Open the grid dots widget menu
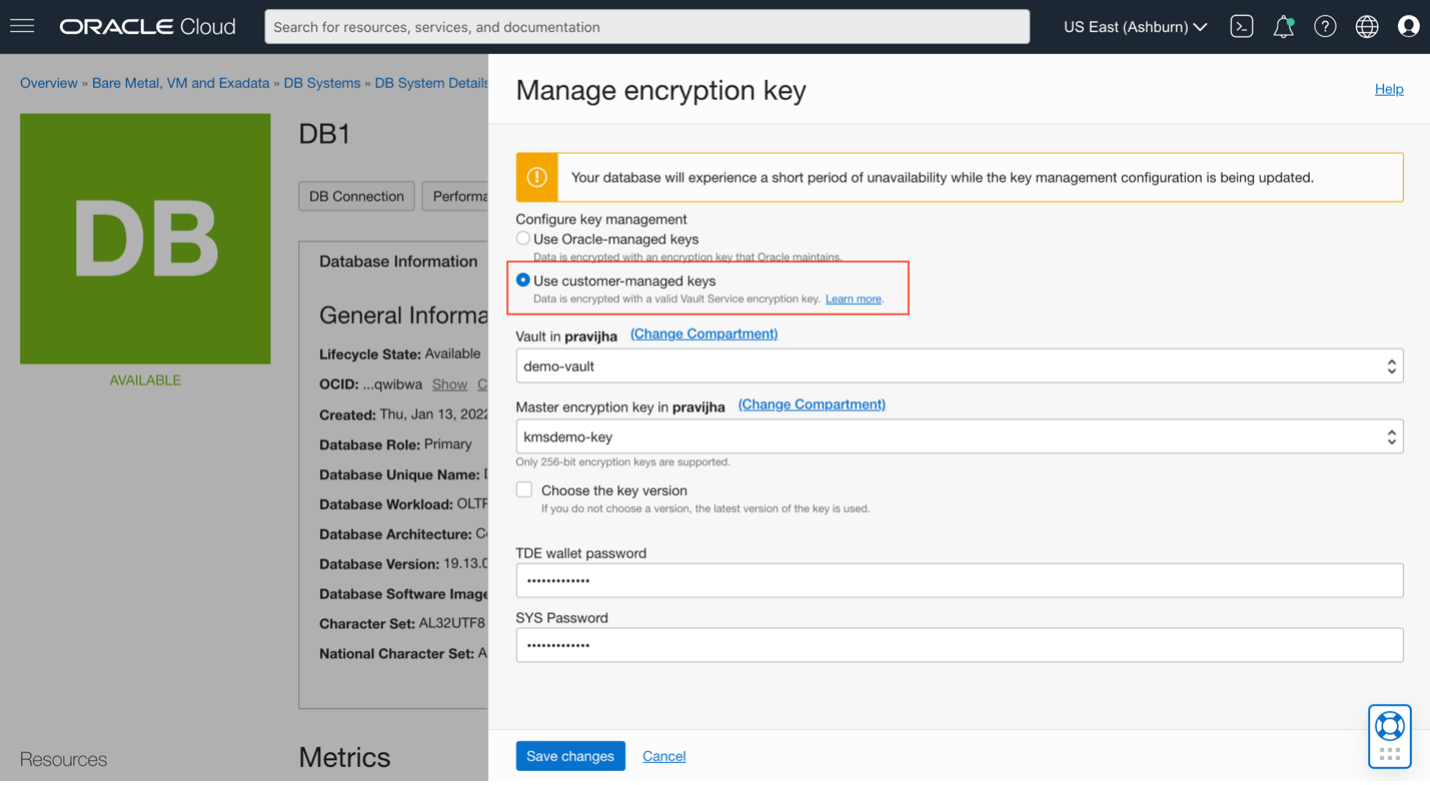 (x=1389, y=751)
